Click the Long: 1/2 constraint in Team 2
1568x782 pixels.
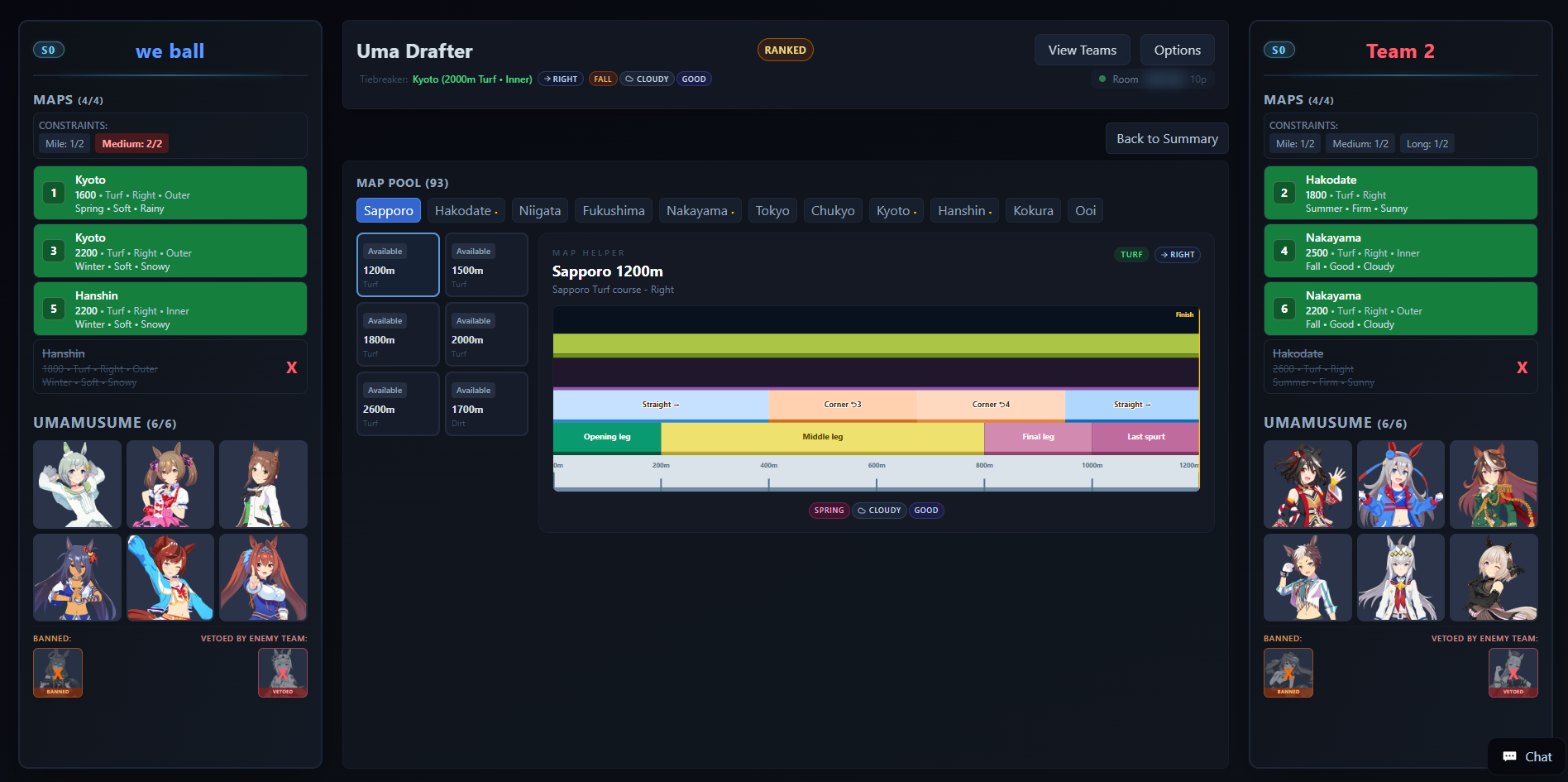1427,143
